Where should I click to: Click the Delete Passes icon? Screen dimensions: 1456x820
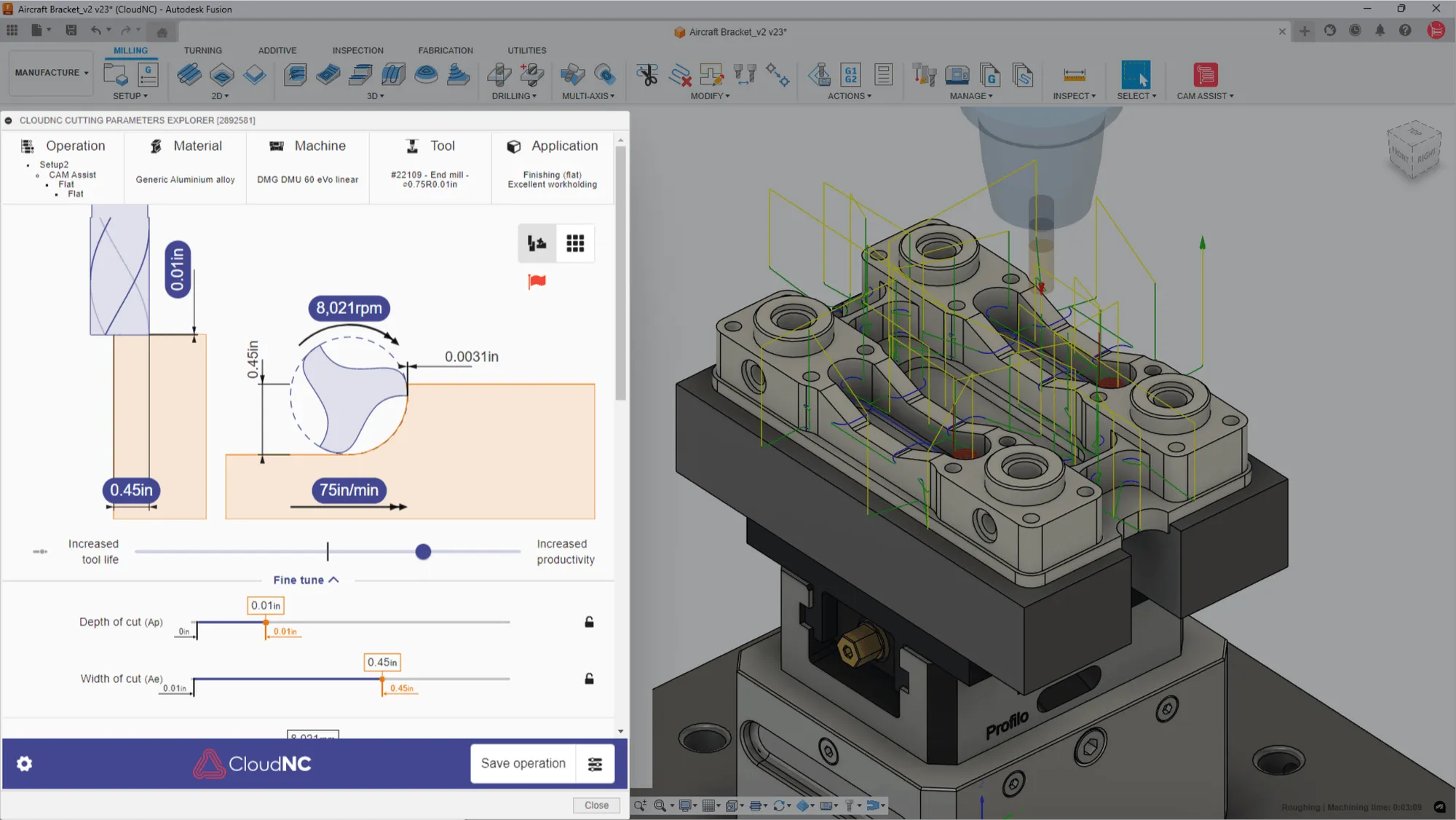tap(680, 74)
